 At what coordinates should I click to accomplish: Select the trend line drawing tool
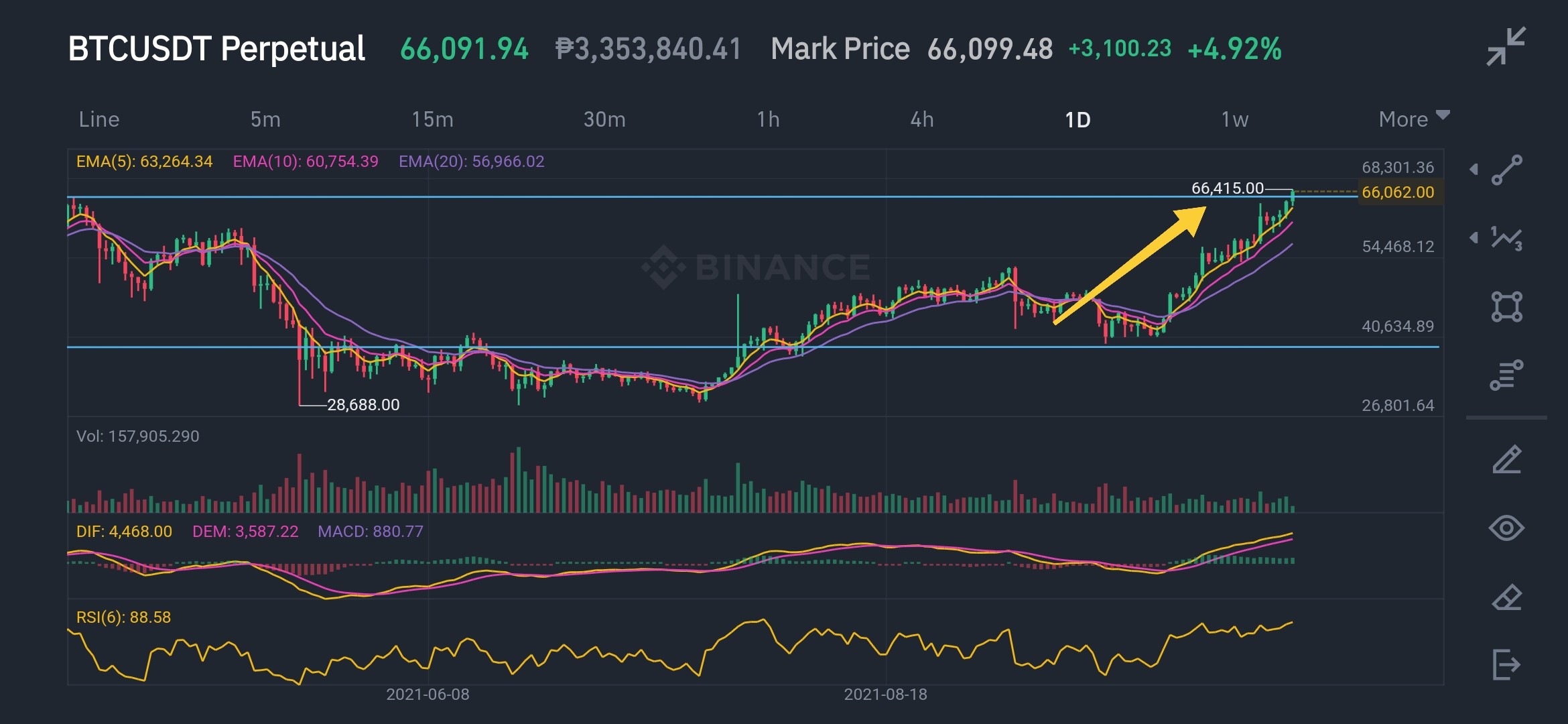pos(1506,170)
